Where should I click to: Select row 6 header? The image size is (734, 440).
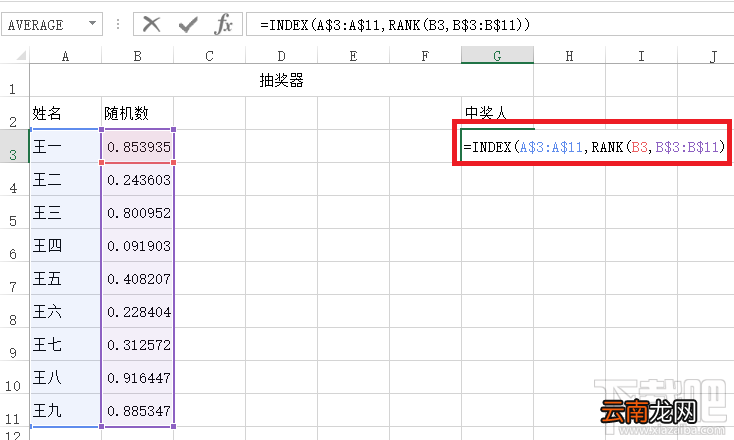click(13, 245)
